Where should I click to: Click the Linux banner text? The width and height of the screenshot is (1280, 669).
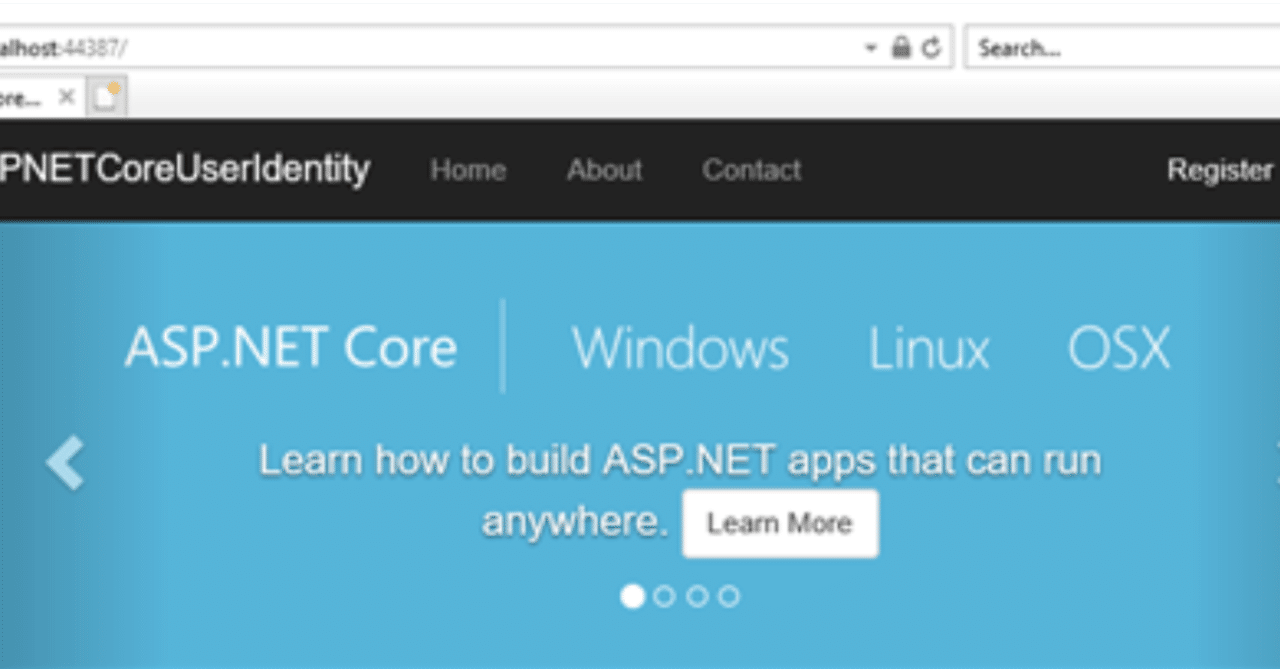(x=929, y=348)
